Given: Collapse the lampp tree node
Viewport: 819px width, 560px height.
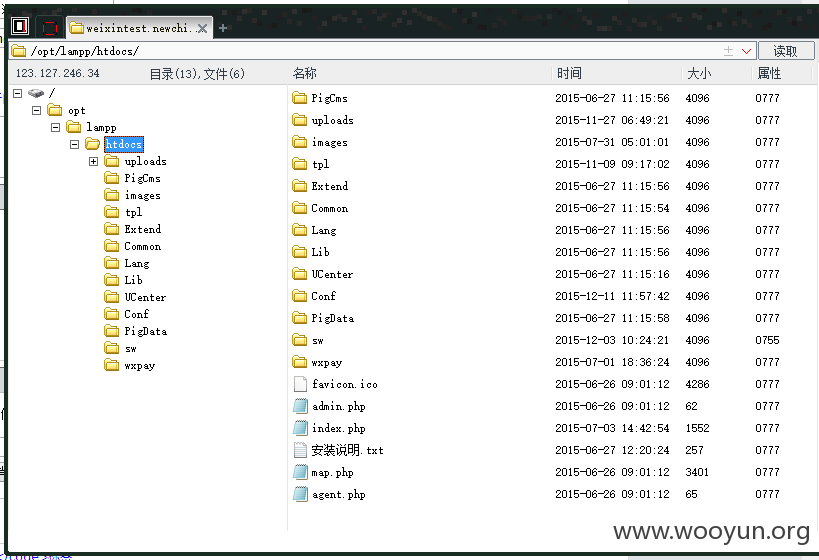Looking at the screenshot, I should (55, 127).
